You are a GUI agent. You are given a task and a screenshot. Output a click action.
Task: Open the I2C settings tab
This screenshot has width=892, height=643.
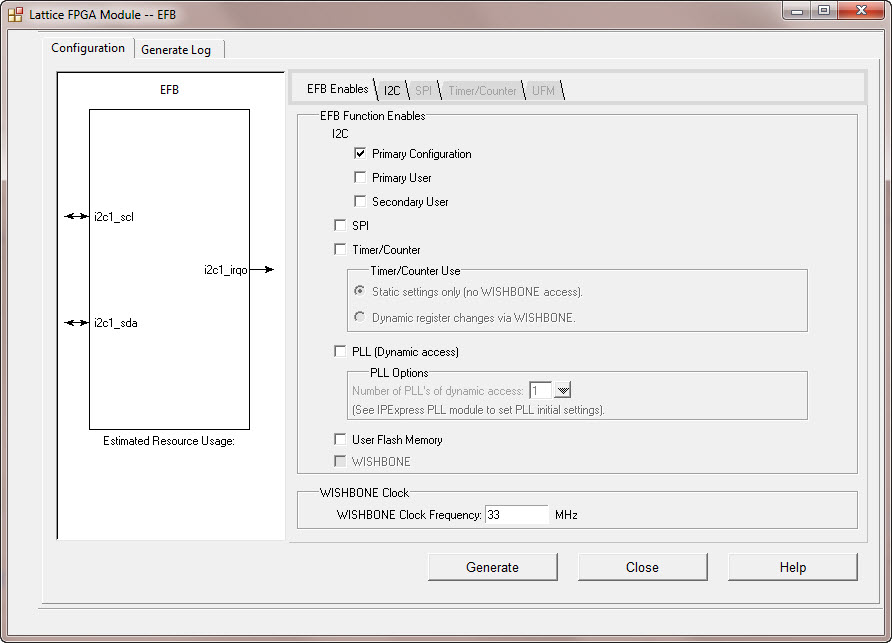(x=392, y=90)
